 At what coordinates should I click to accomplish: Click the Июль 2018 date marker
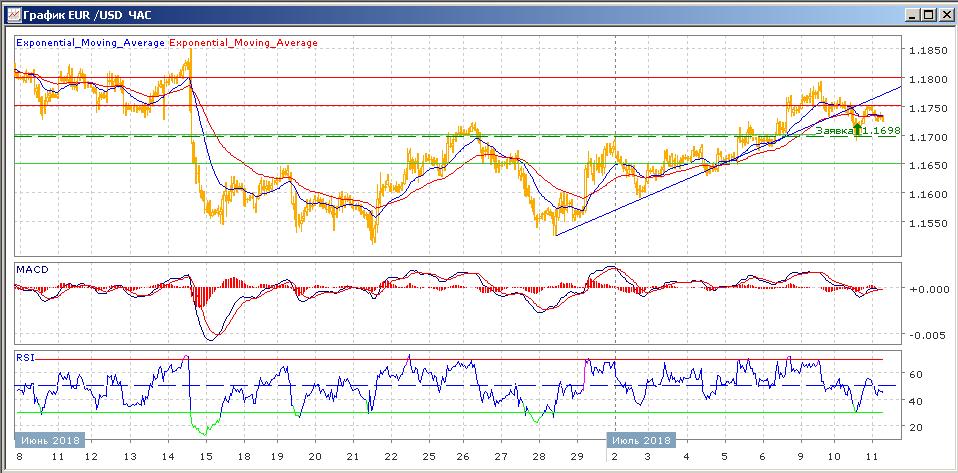point(640,439)
